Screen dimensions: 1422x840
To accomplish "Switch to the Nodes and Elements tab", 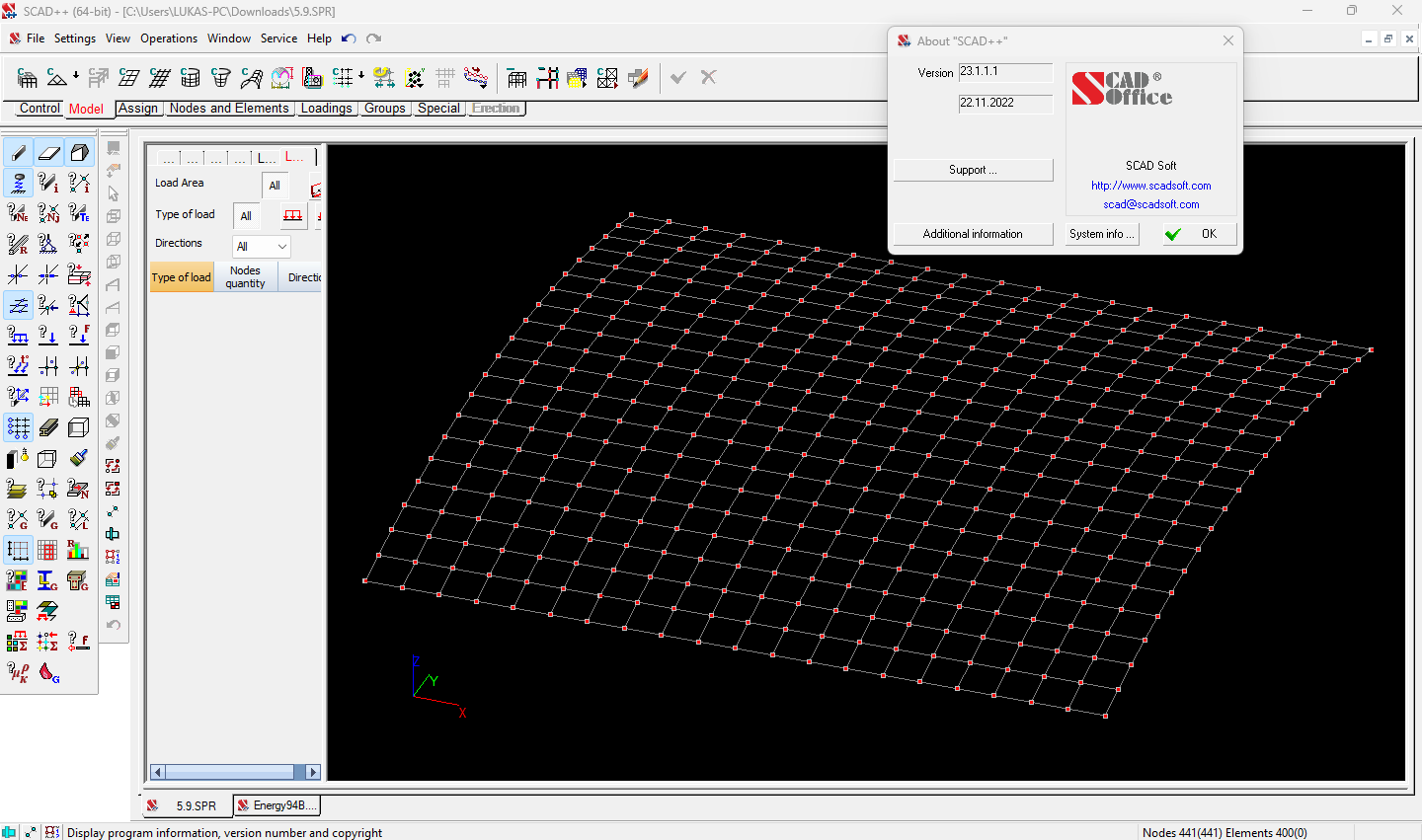I will click(229, 109).
